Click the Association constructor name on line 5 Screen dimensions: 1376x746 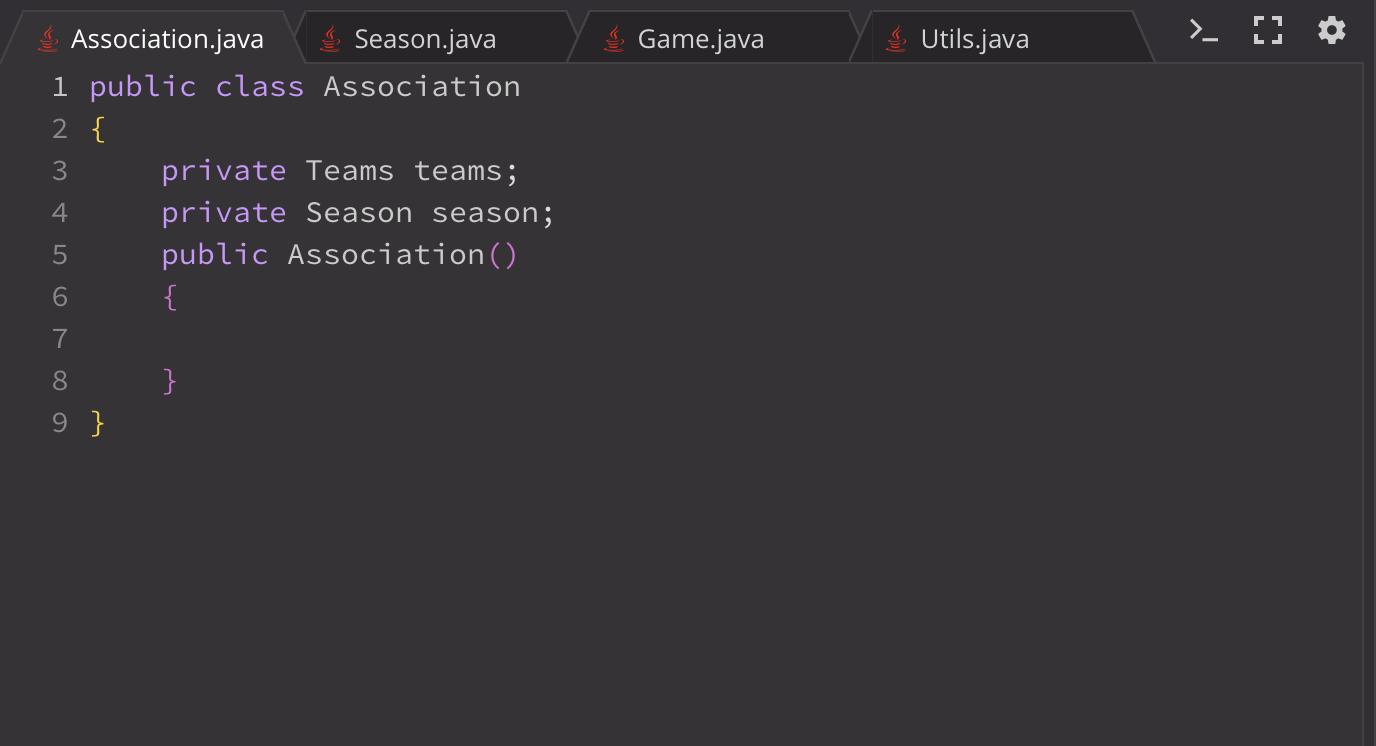click(x=386, y=255)
